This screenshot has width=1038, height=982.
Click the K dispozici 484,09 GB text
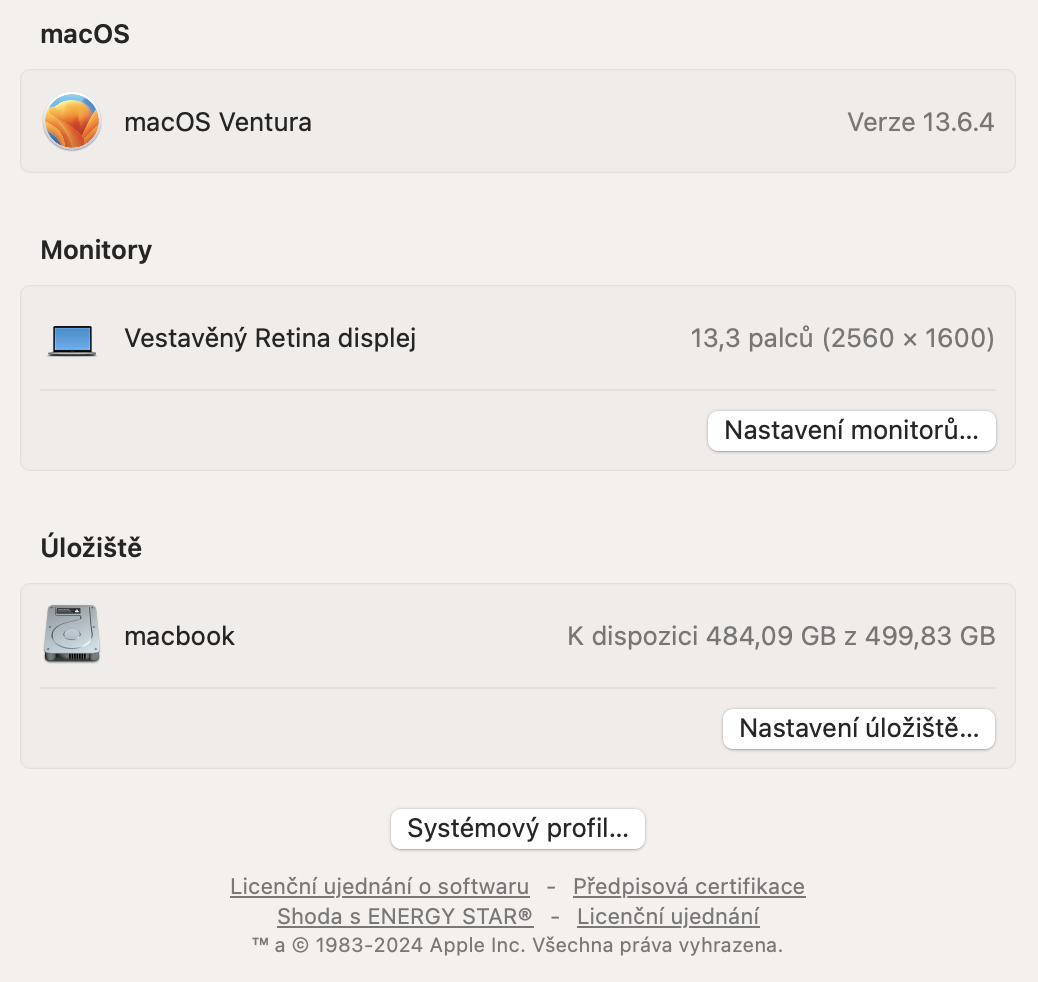pos(780,636)
